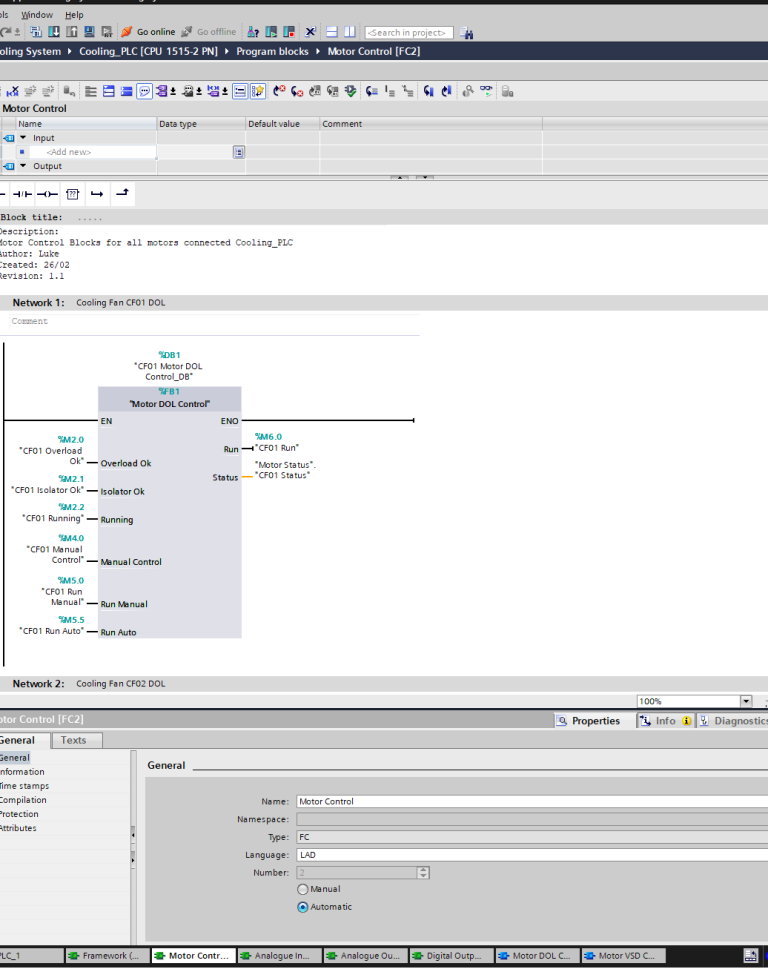
Task: Select Time stamps in properties list
Action: pyautogui.click(x=25, y=786)
